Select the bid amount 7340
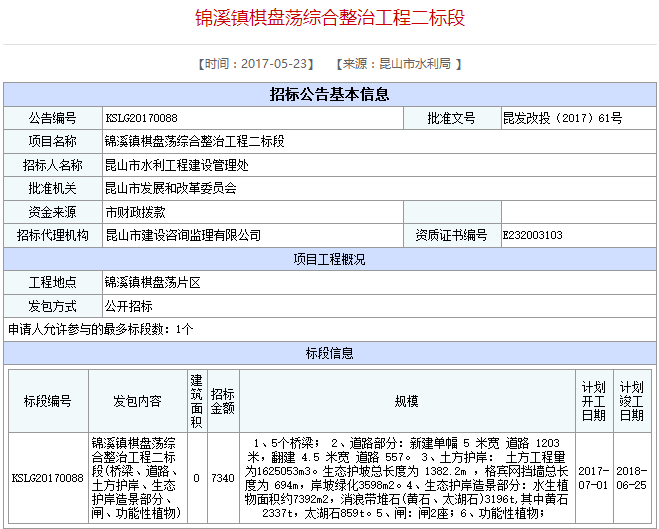 [x=223, y=478]
